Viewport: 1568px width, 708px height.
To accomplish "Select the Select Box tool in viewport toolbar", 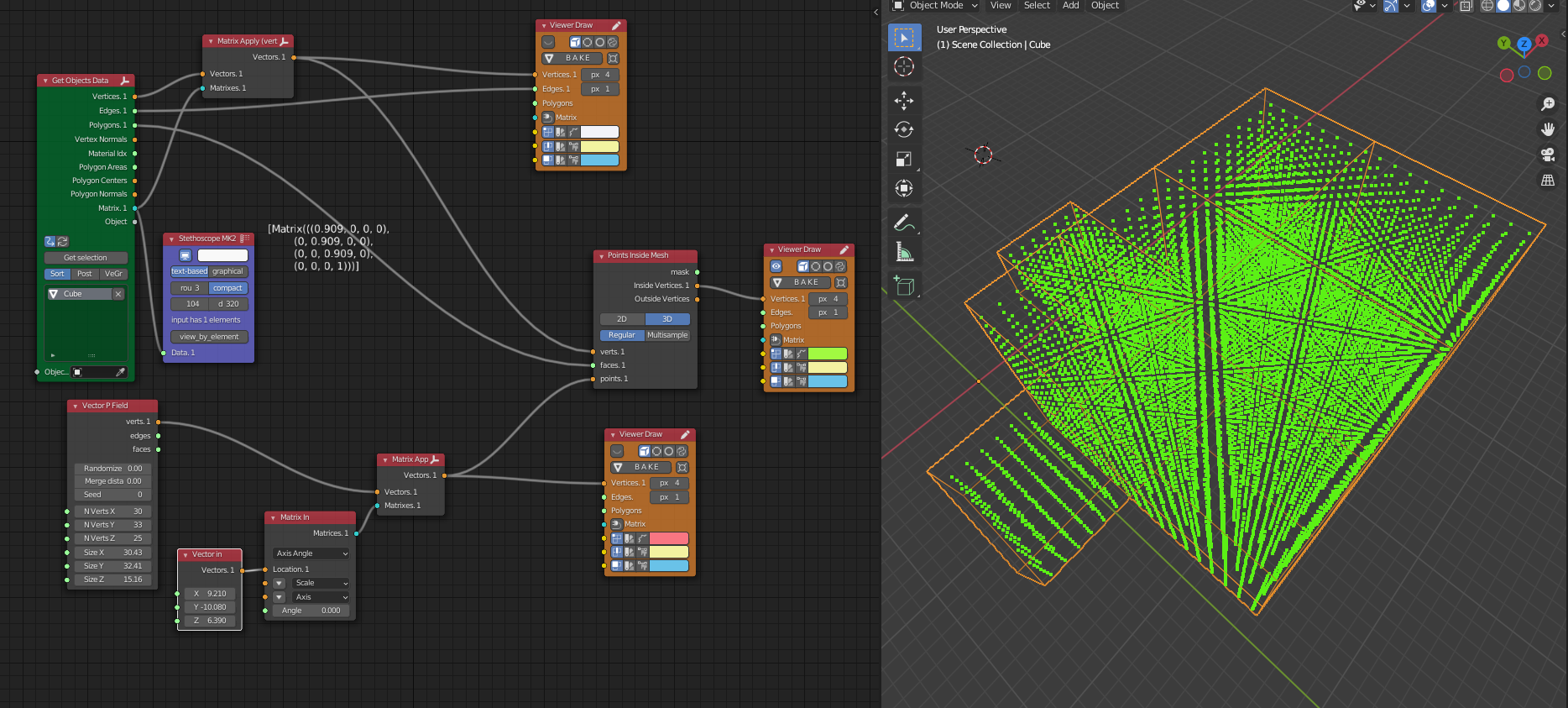I will (x=904, y=37).
